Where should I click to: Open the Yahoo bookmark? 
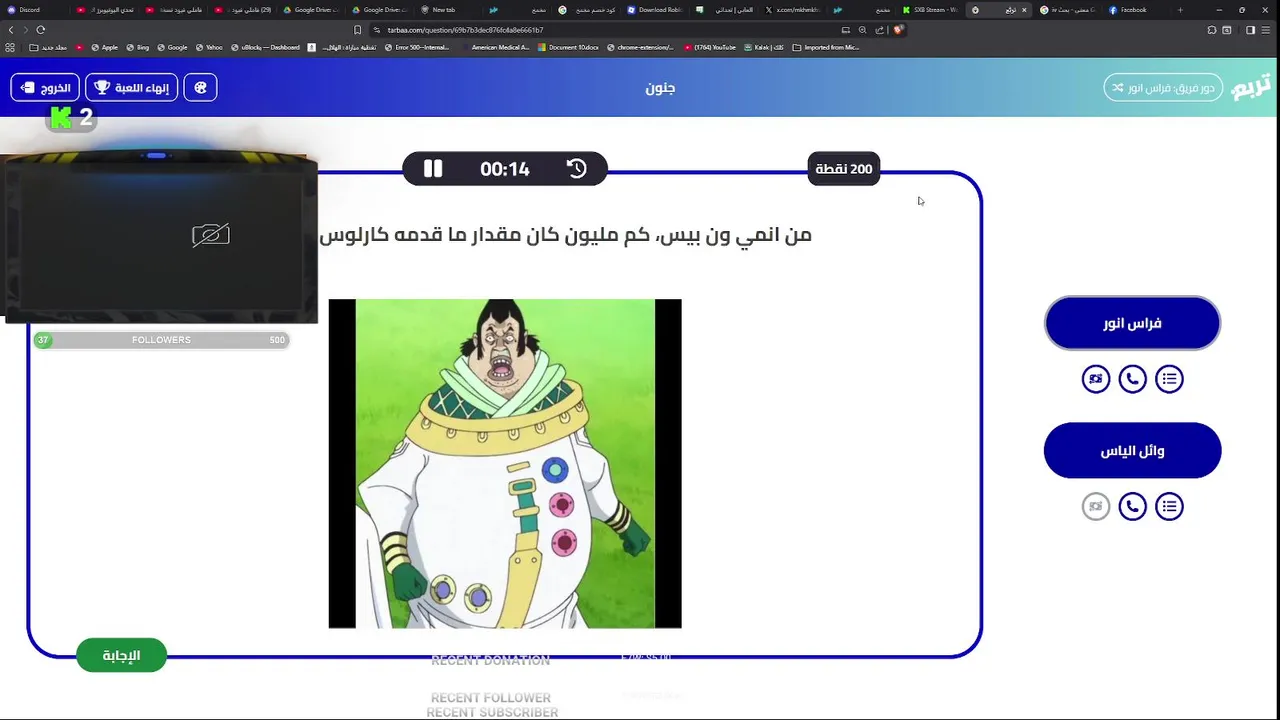click(209, 47)
